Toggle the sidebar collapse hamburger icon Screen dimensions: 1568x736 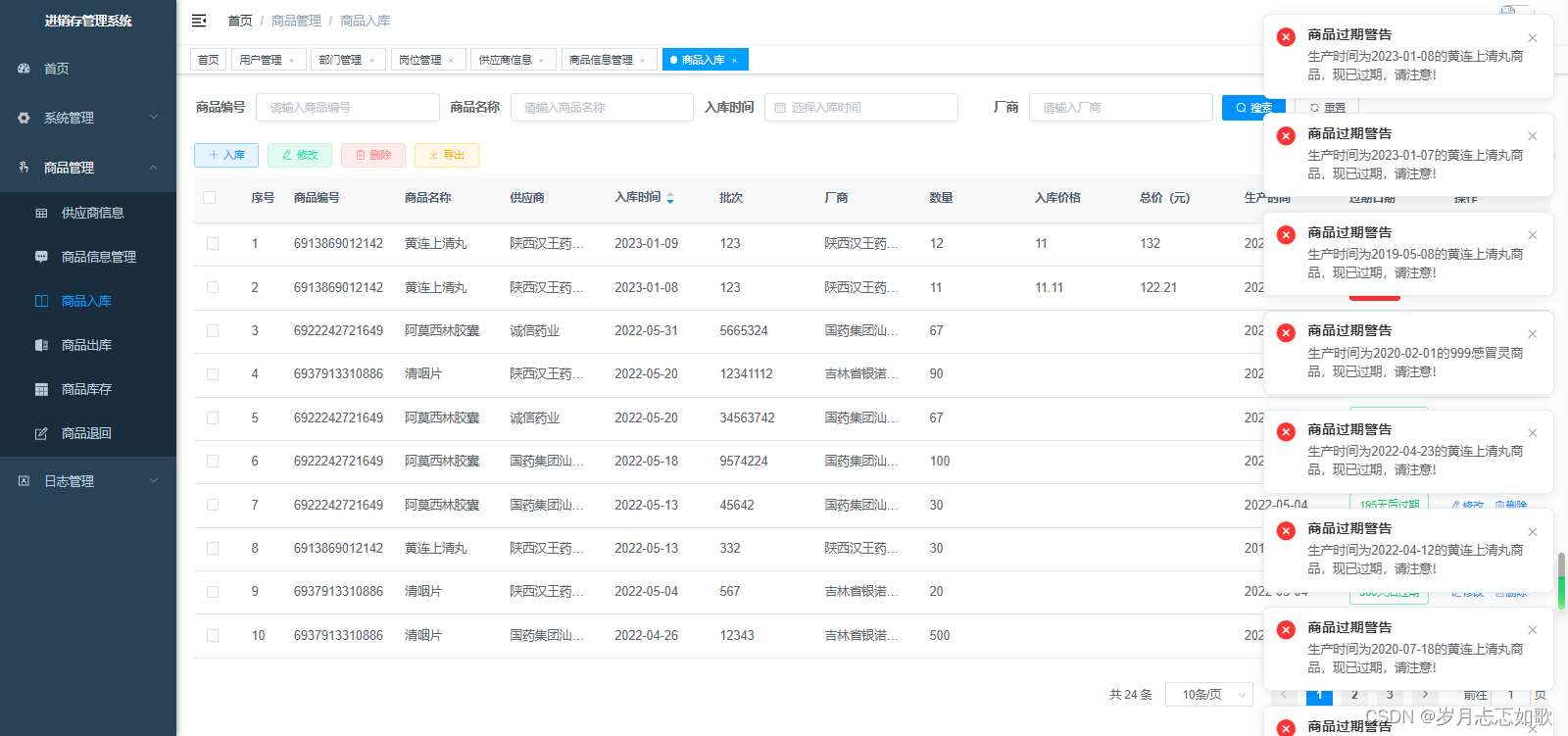[199, 21]
